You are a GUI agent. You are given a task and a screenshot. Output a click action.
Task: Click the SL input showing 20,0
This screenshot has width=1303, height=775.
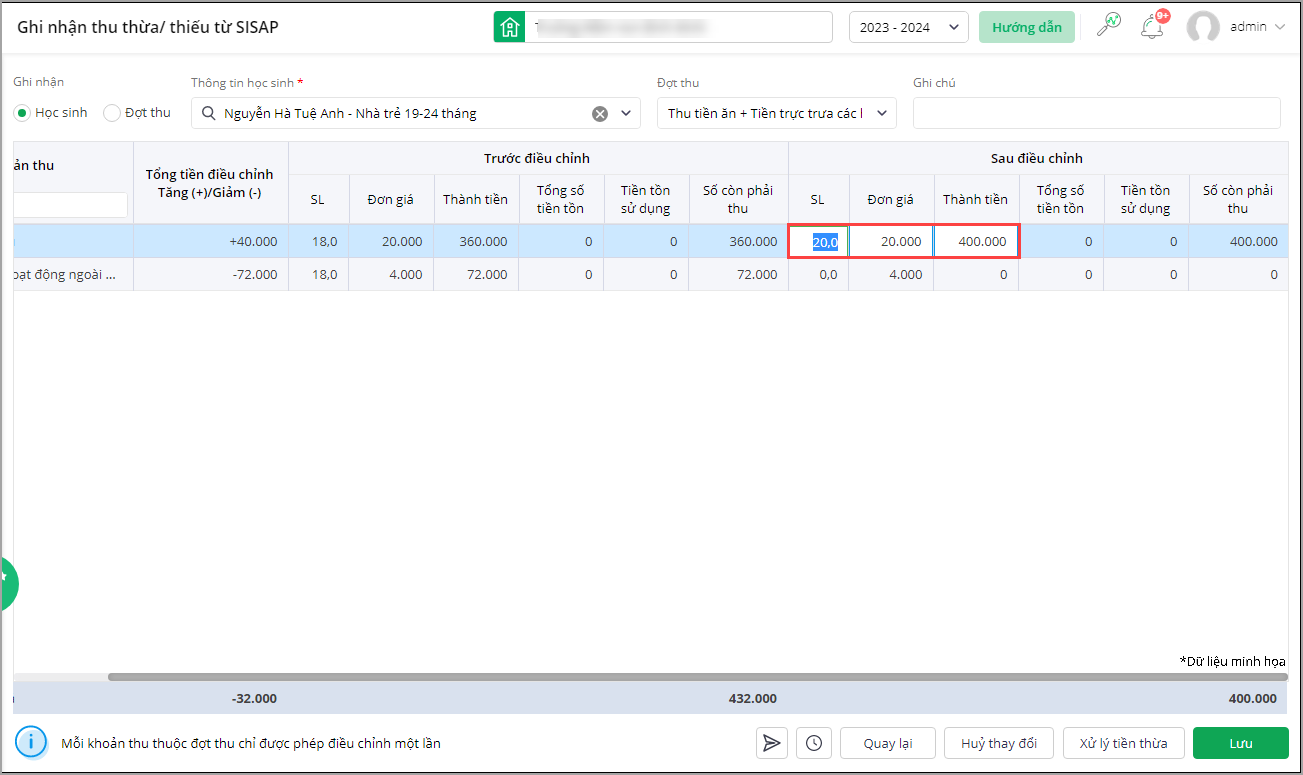click(x=819, y=241)
